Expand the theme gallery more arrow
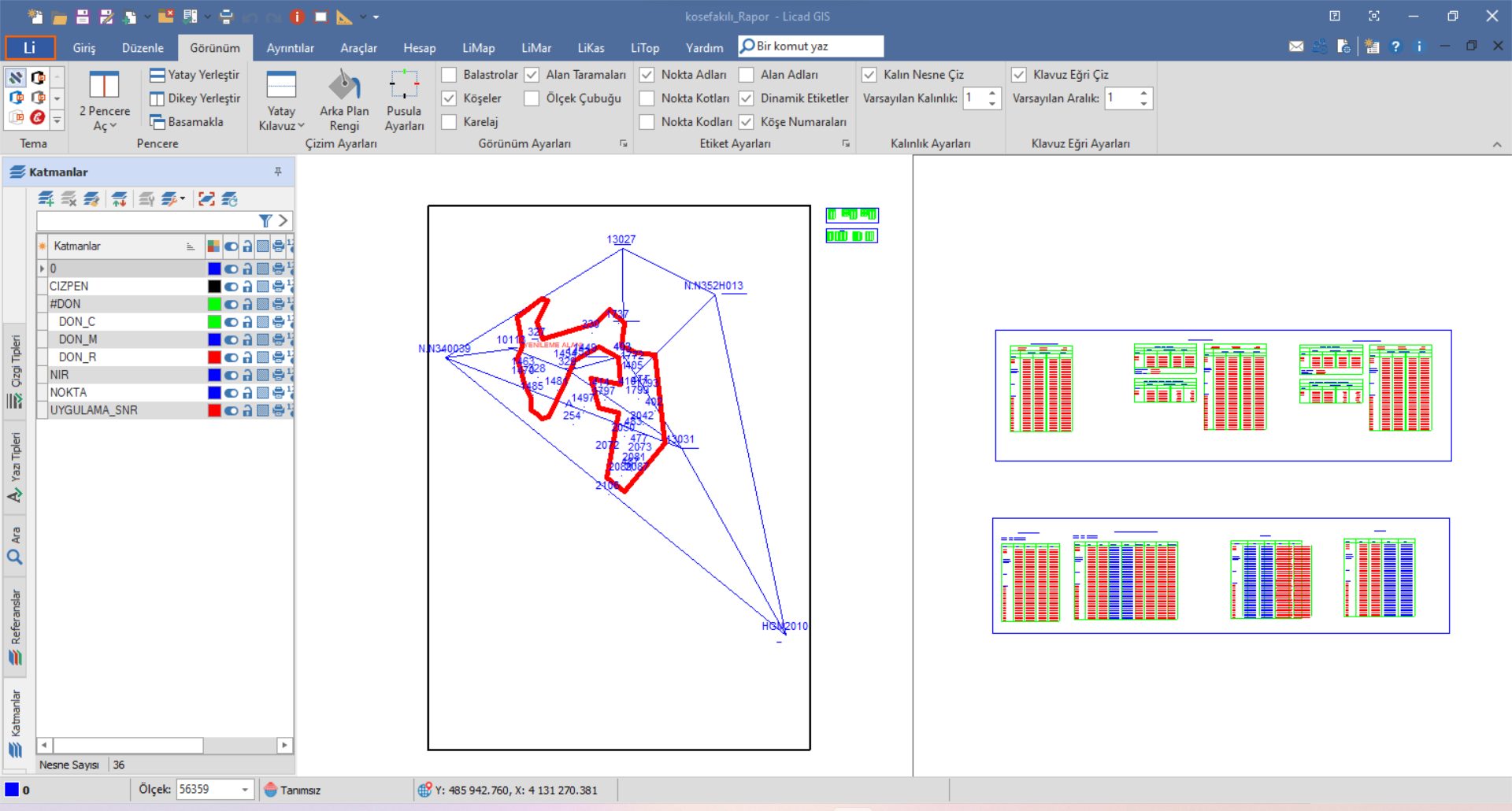 coord(57,119)
